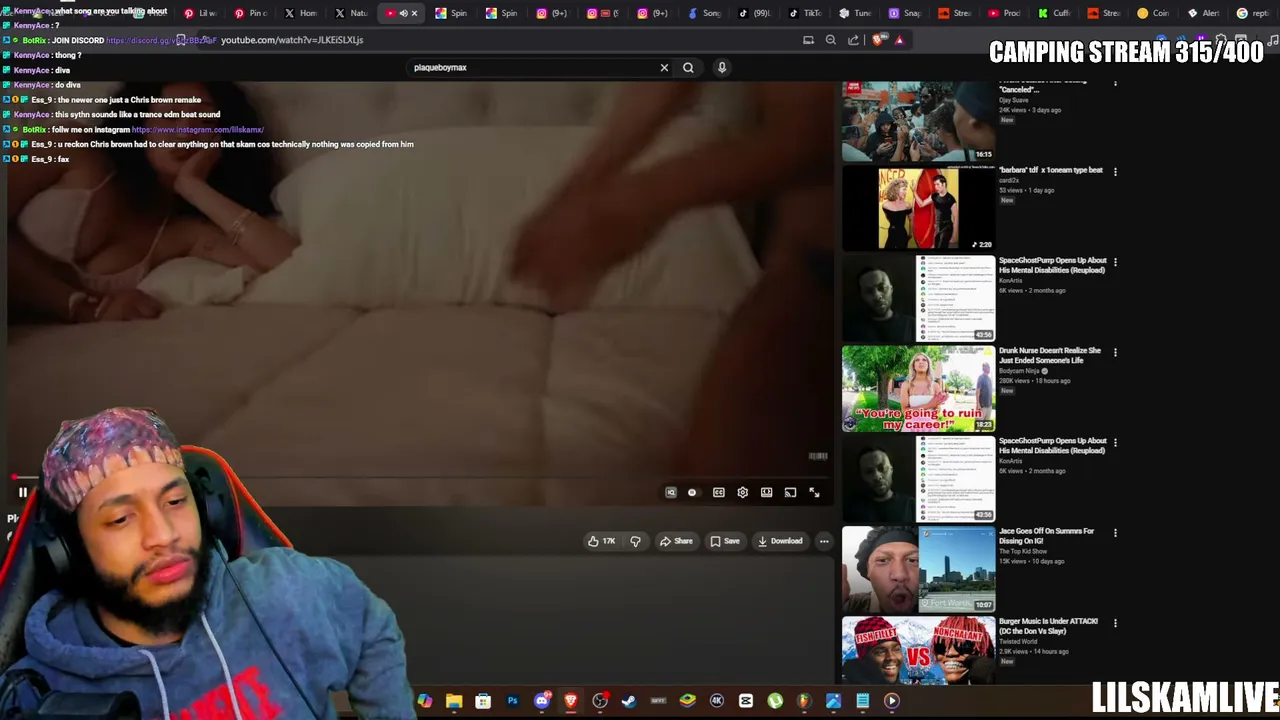1280x720 pixels.
Task: Open Notepad from the taskbar
Action: [x=863, y=701]
